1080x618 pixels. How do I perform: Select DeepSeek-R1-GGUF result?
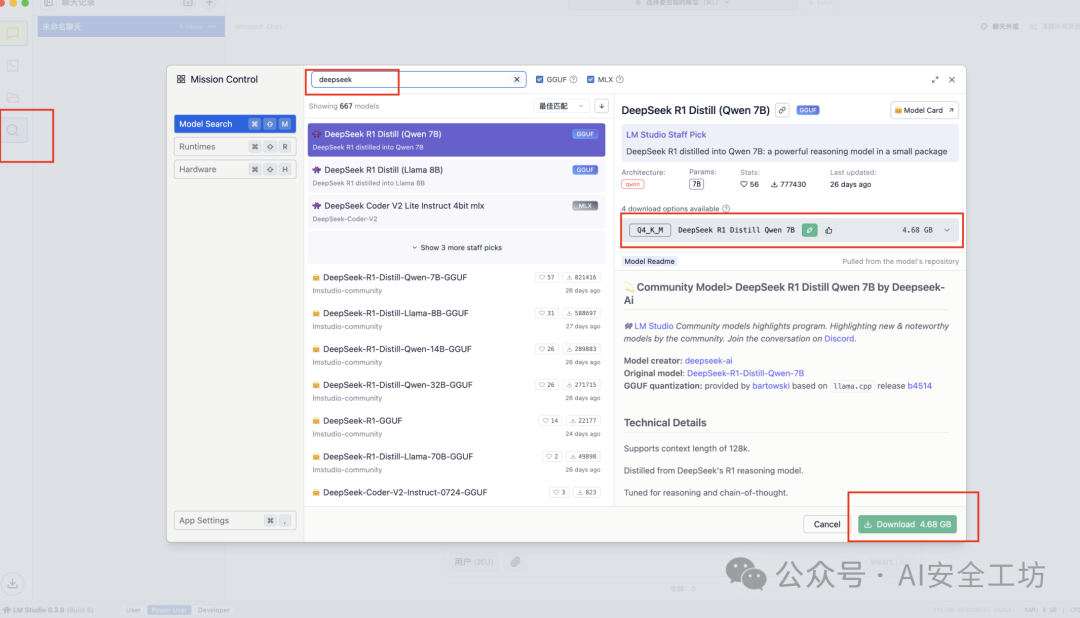click(456, 426)
